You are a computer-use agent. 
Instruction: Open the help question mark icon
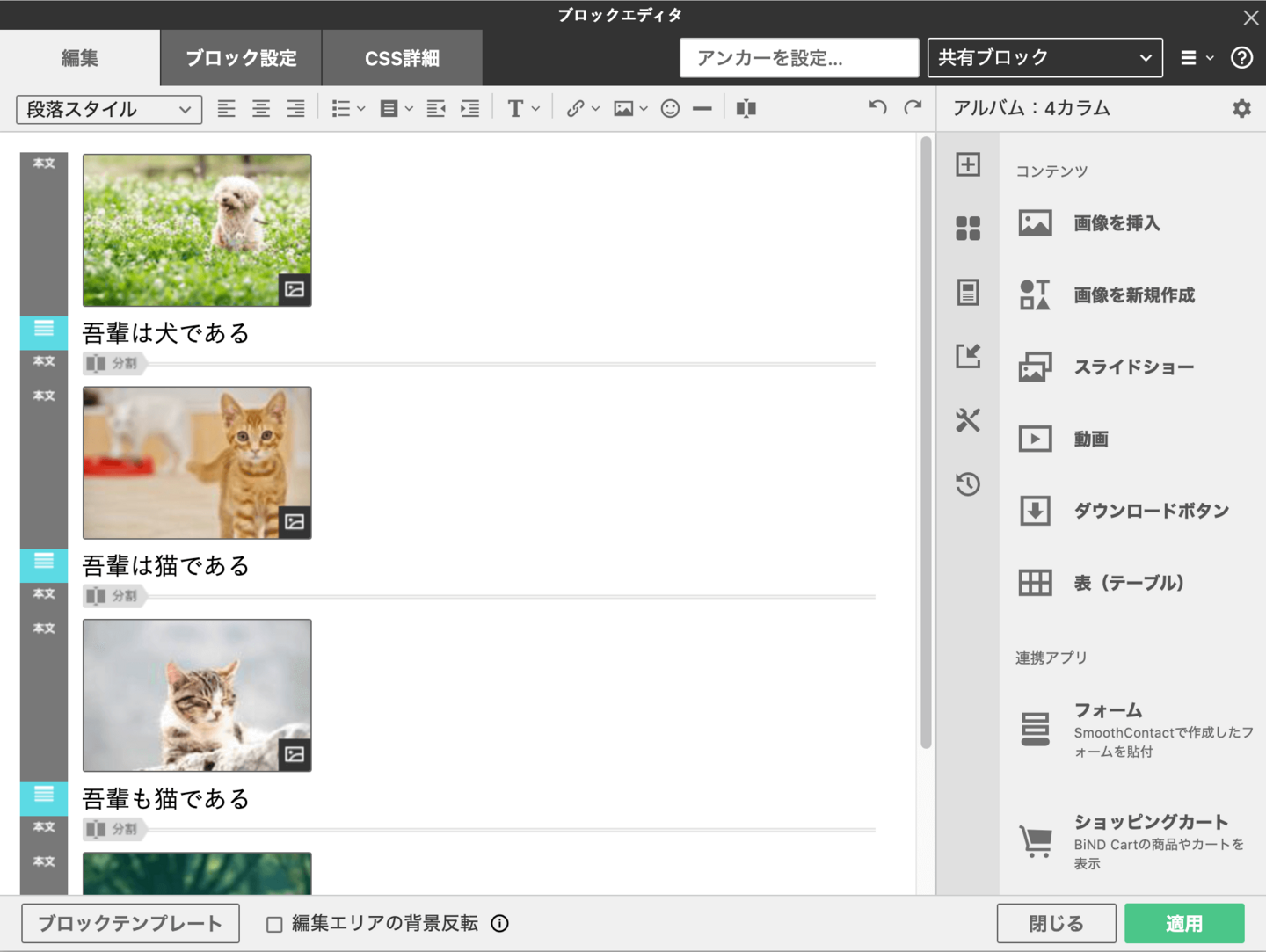click(1241, 58)
